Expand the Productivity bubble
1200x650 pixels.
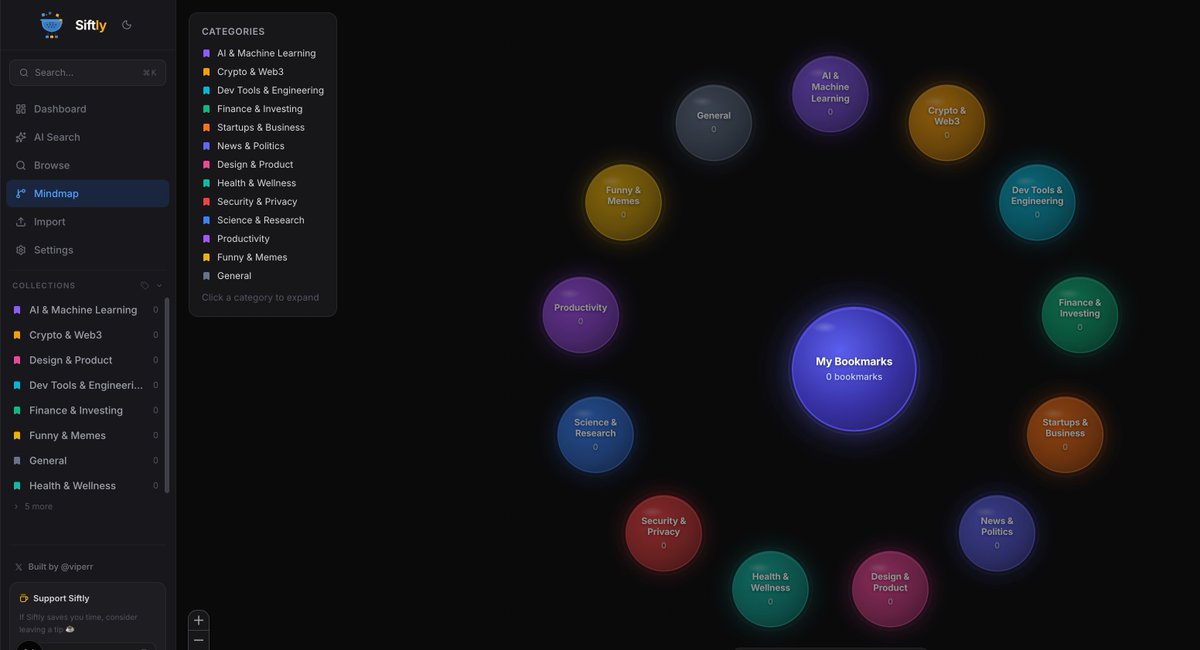click(x=580, y=314)
